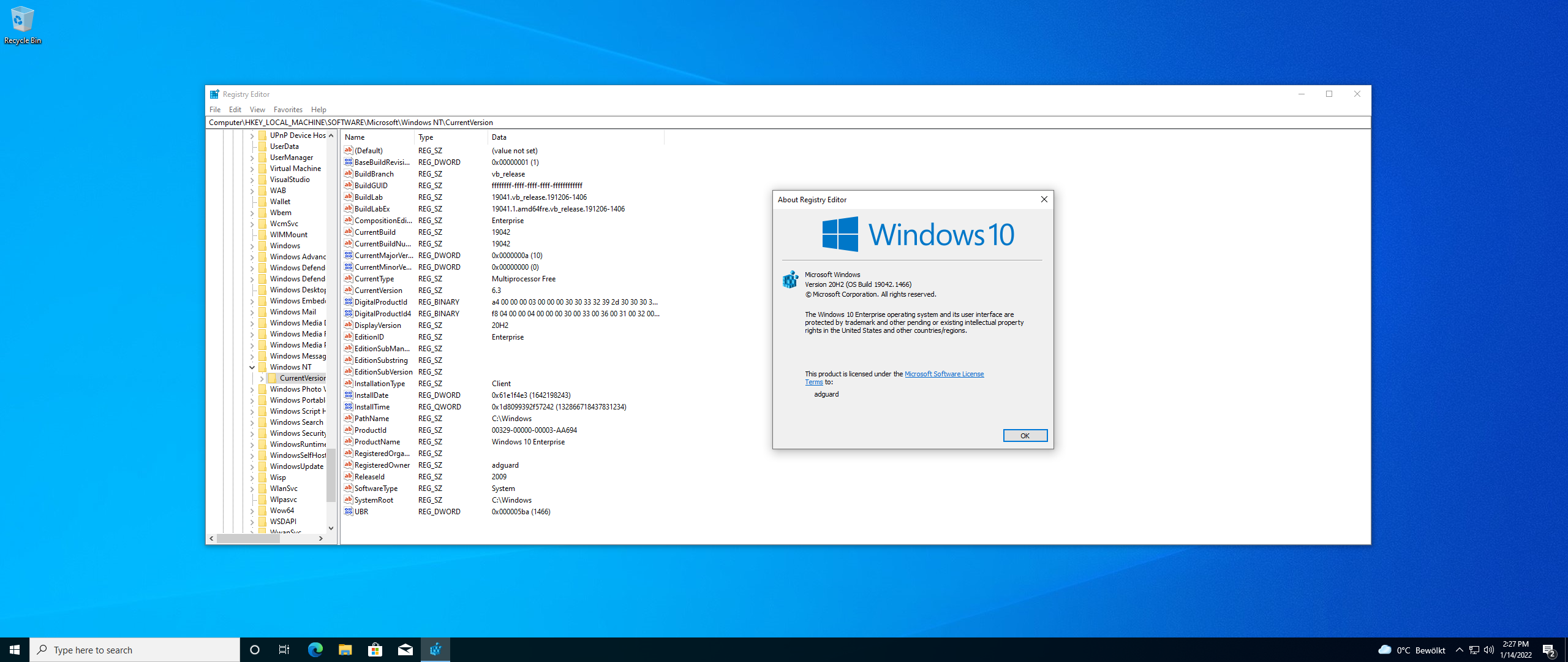Click the taskbar search box
The image size is (1568, 662).
(x=135, y=650)
